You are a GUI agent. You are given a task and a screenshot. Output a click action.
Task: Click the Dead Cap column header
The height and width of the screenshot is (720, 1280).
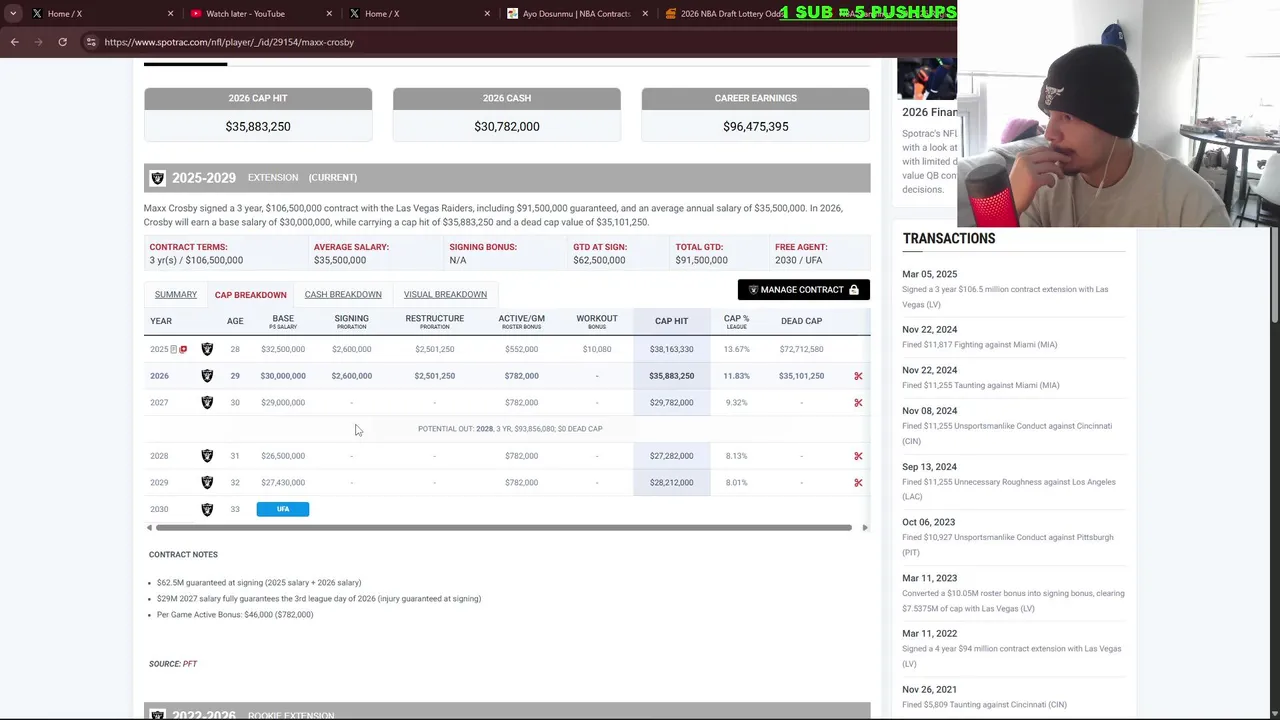click(801, 321)
